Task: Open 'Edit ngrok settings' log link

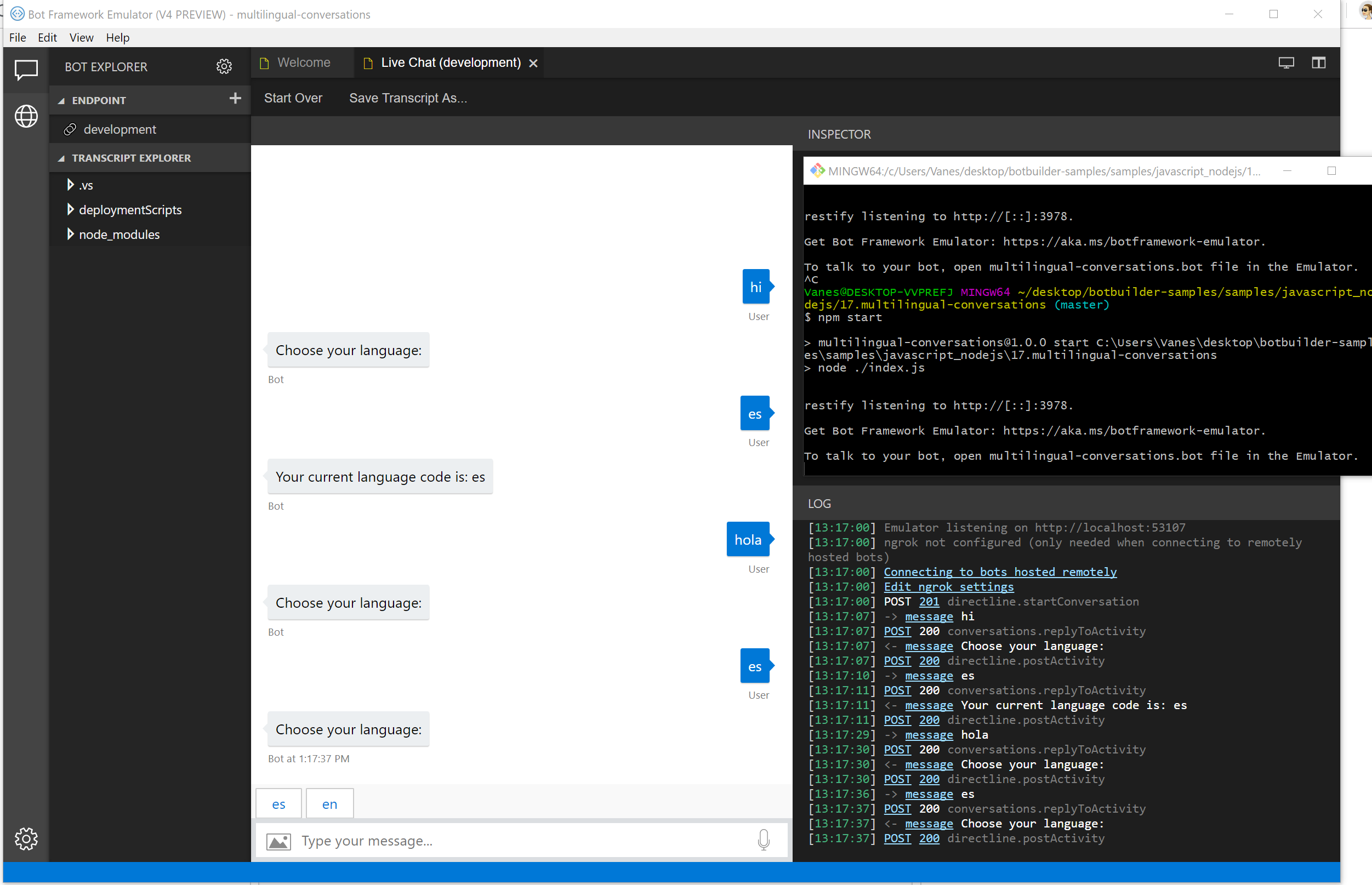Action: [948, 587]
